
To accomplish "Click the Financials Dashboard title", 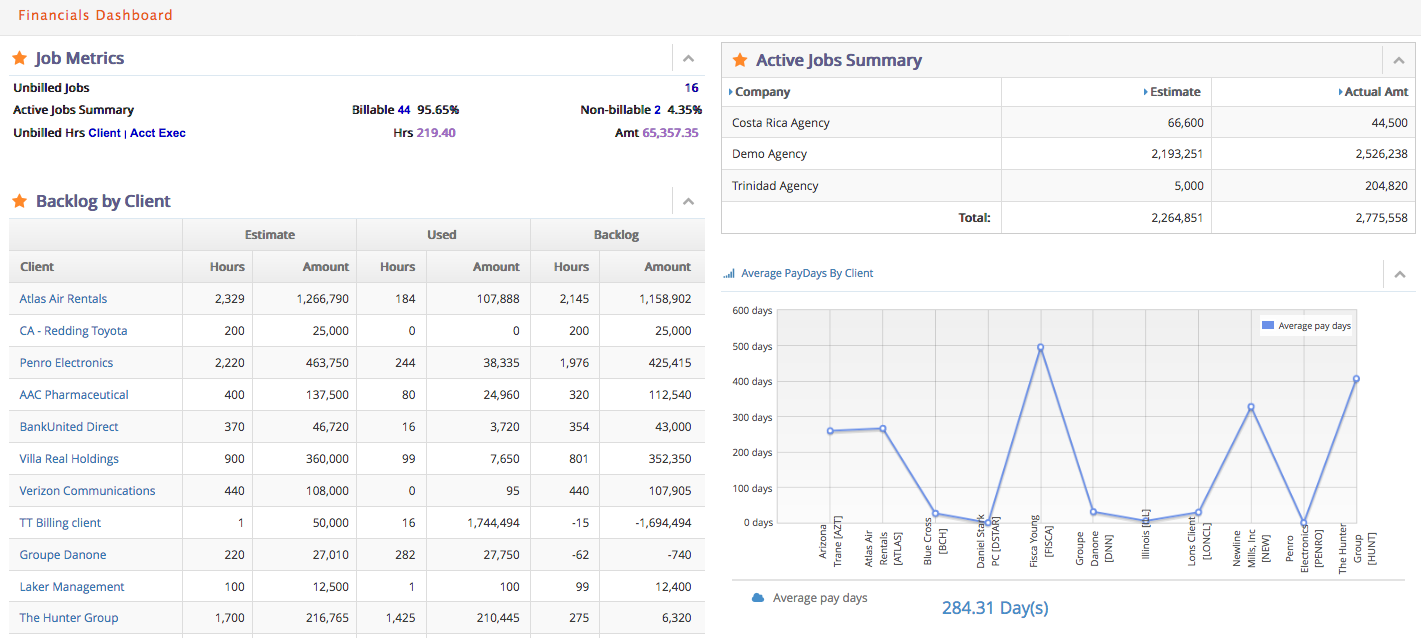I will tap(95, 15).
